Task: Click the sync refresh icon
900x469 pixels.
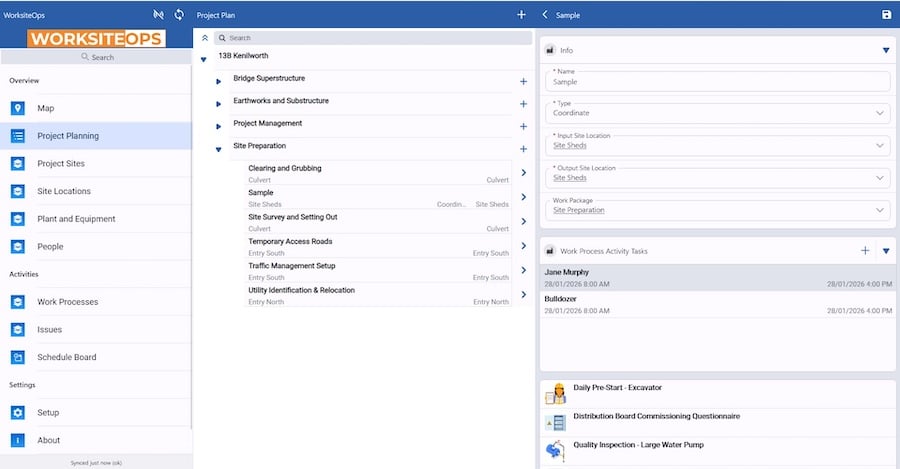Action: [x=179, y=14]
